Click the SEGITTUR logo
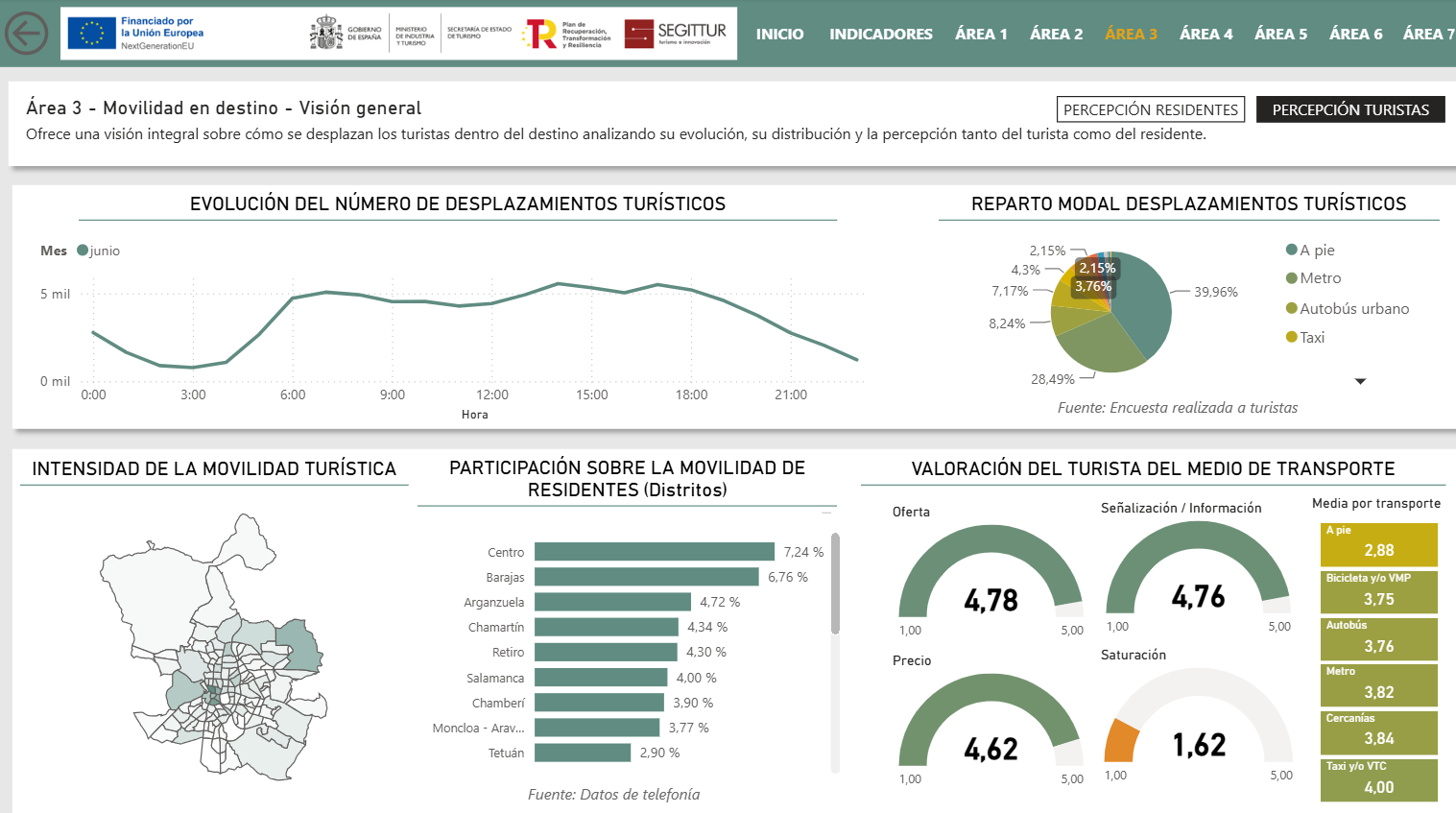Screen dimensions: 1456x813 coord(675,34)
